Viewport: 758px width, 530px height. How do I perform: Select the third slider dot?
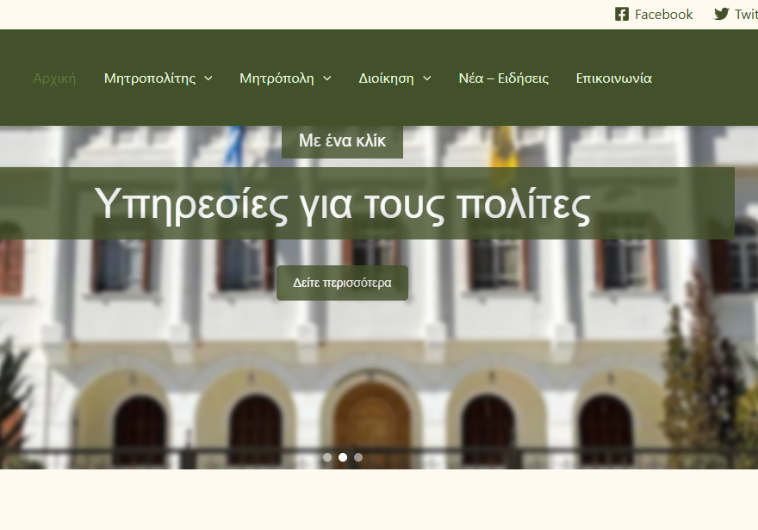tap(358, 457)
